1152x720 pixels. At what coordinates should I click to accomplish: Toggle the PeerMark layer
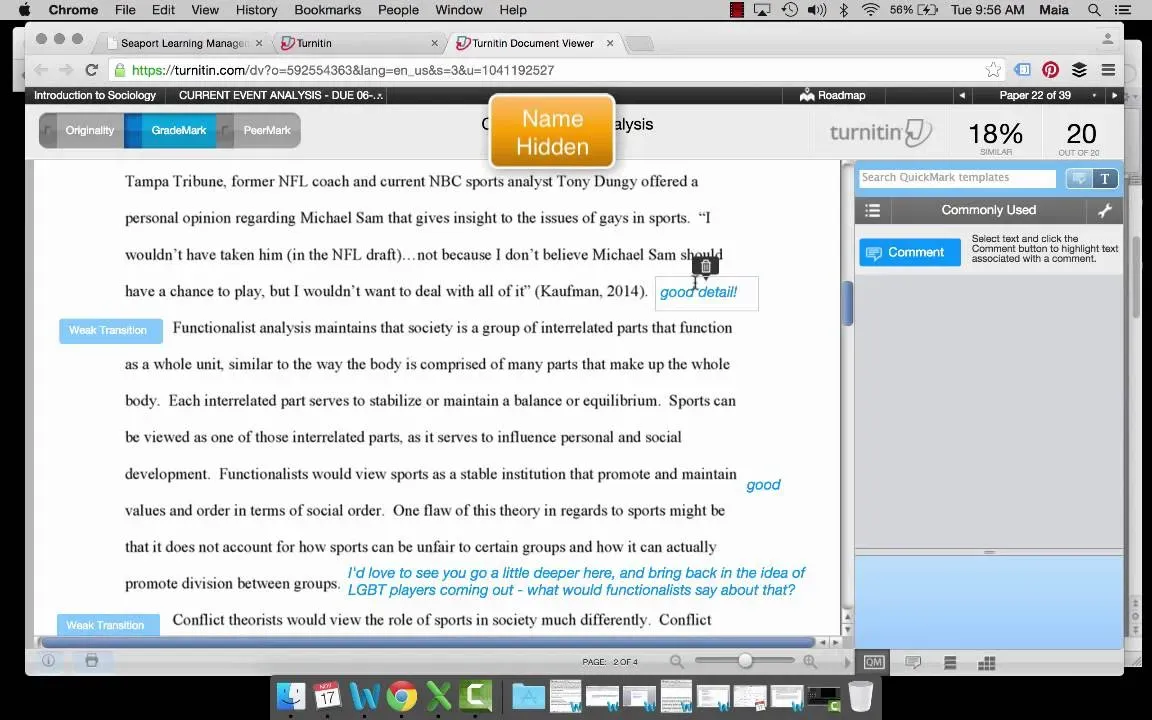pyautogui.click(x=259, y=131)
